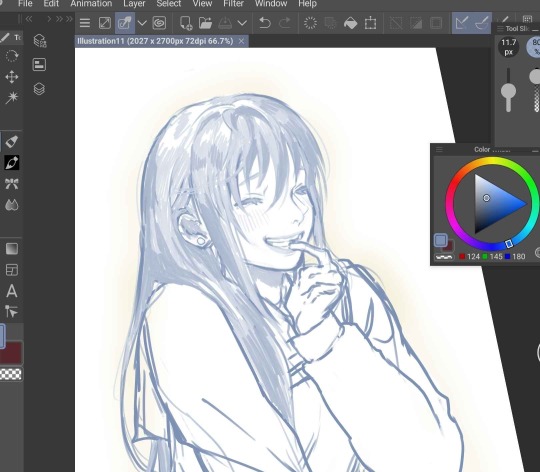Open the Layer menu
540x472 pixels.
click(x=134, y=4)
